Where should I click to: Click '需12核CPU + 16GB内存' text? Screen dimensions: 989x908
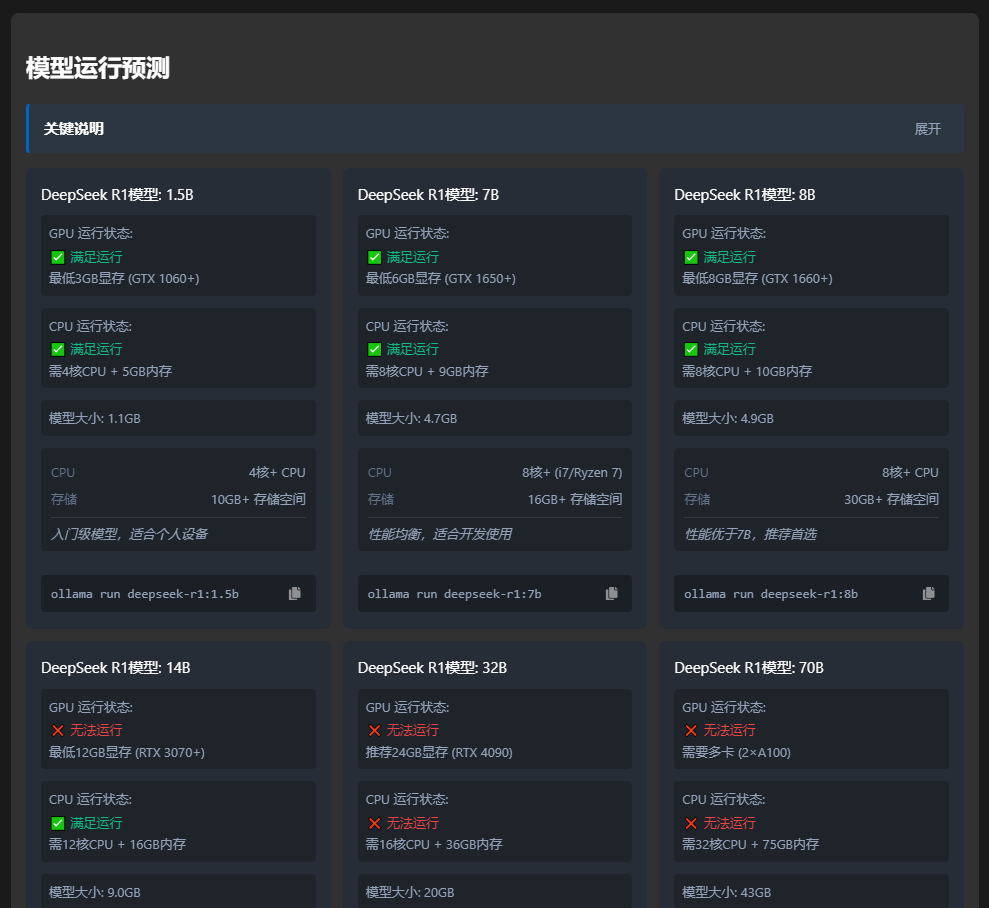click(x=117, y=844)
